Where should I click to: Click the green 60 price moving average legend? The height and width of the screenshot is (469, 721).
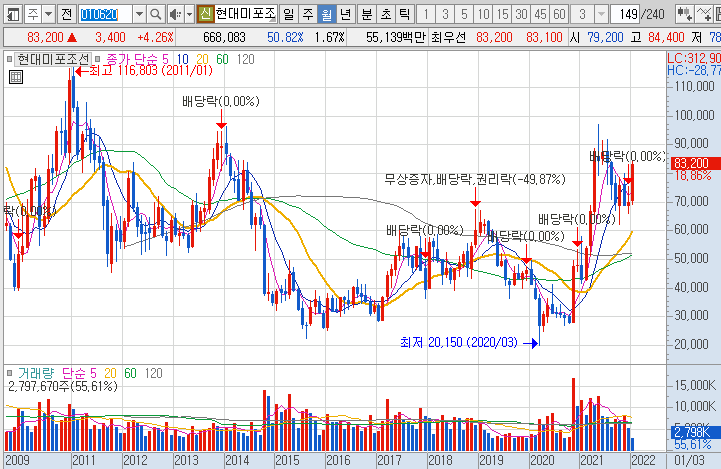[223, 59]
